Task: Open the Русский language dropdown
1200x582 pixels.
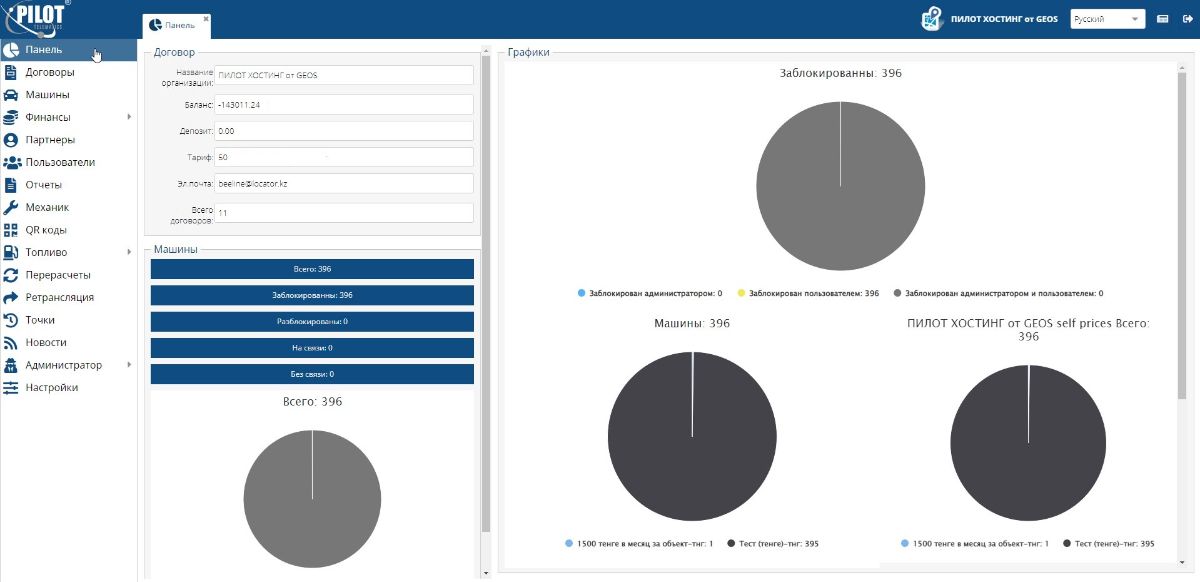Action: click(x=1107, y=19)
